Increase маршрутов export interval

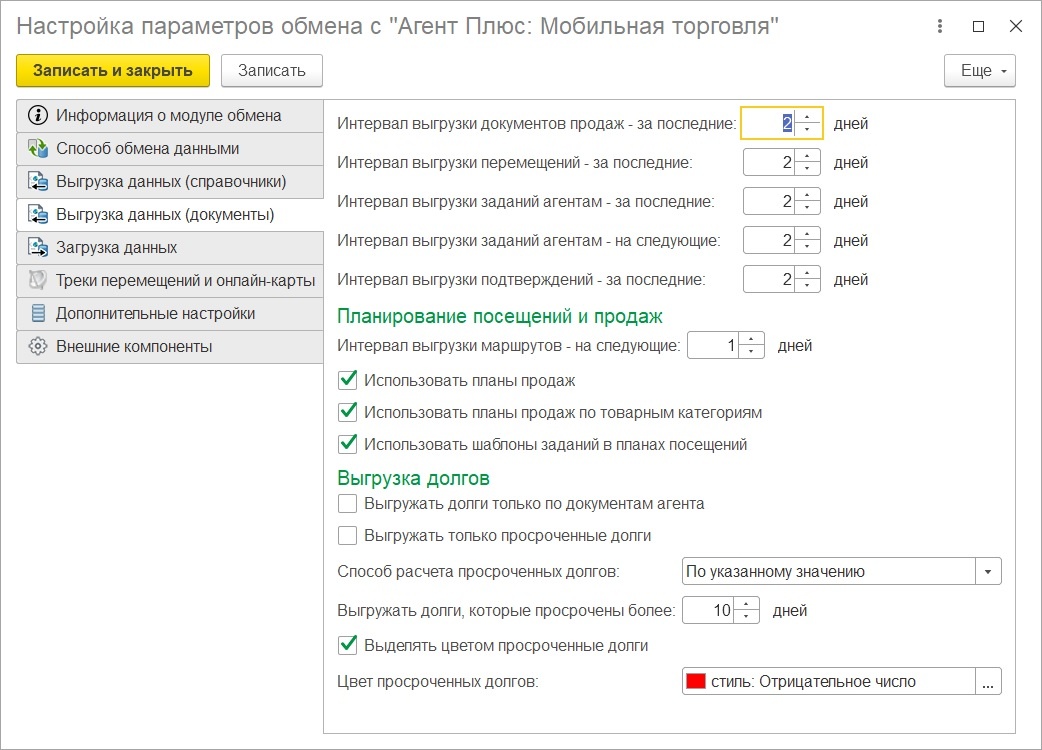[x=752, y=339]
